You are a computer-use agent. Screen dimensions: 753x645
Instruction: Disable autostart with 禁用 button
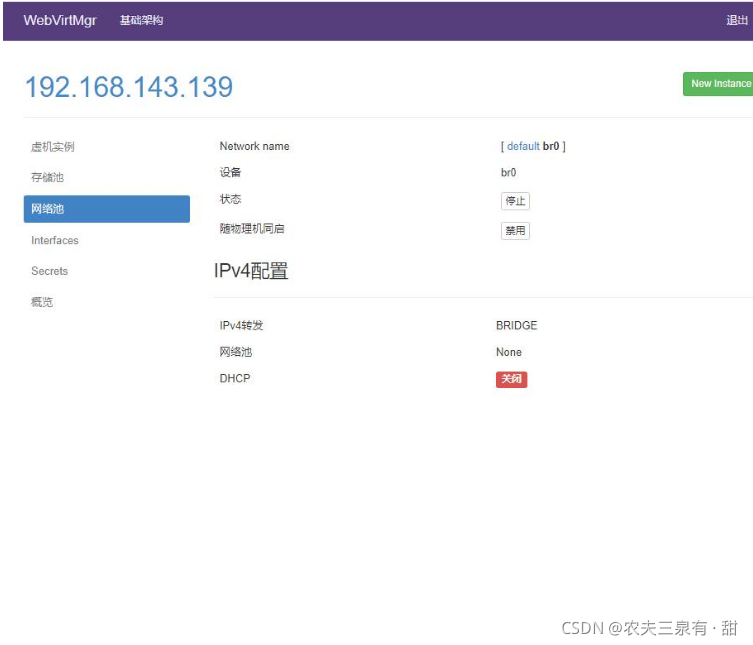(x=515, y=231)
